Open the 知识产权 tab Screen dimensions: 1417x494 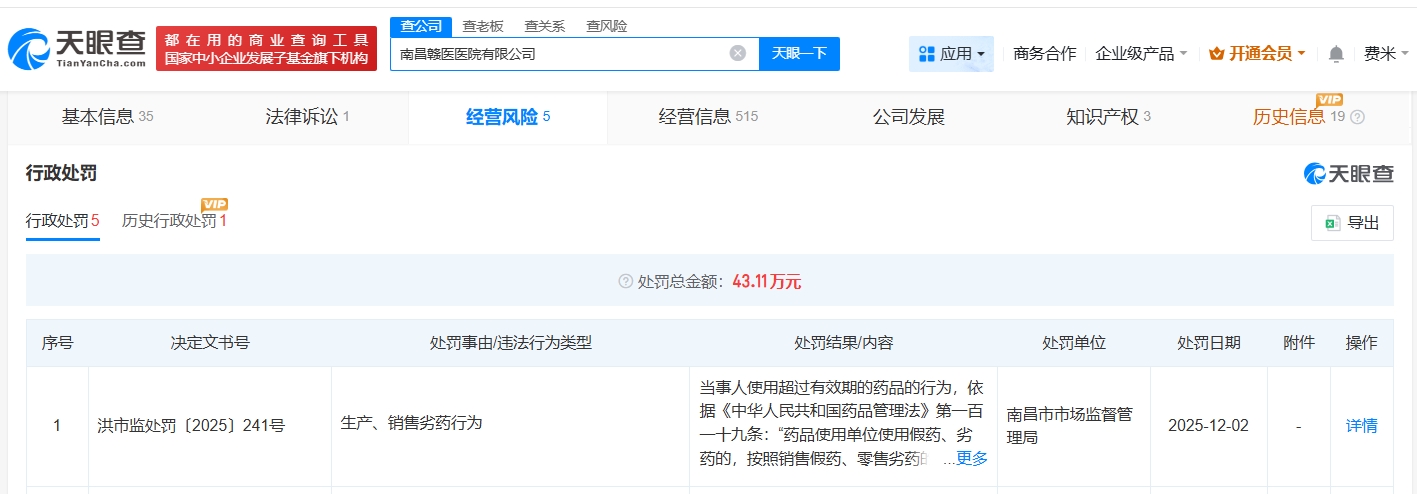(x=1108, y=117)
